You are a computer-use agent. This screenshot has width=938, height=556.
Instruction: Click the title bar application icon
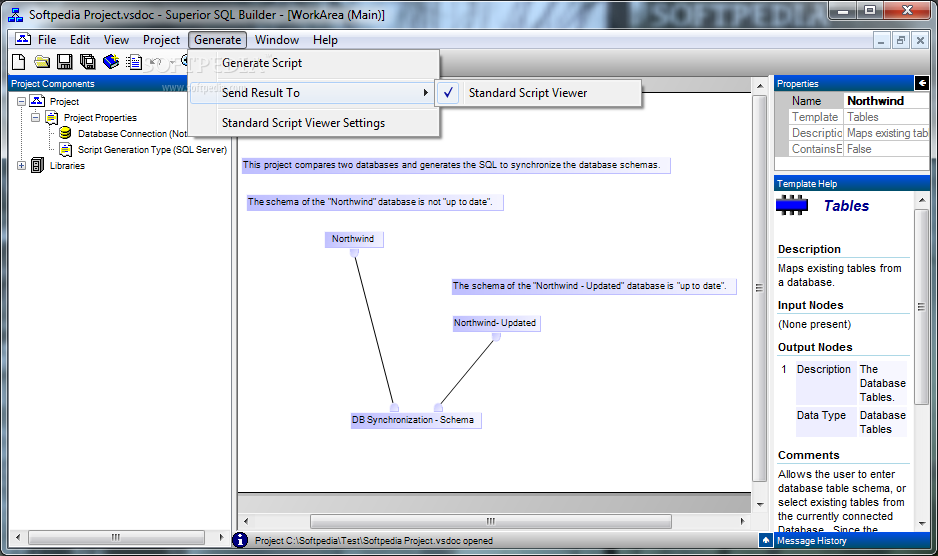point(16,14)
